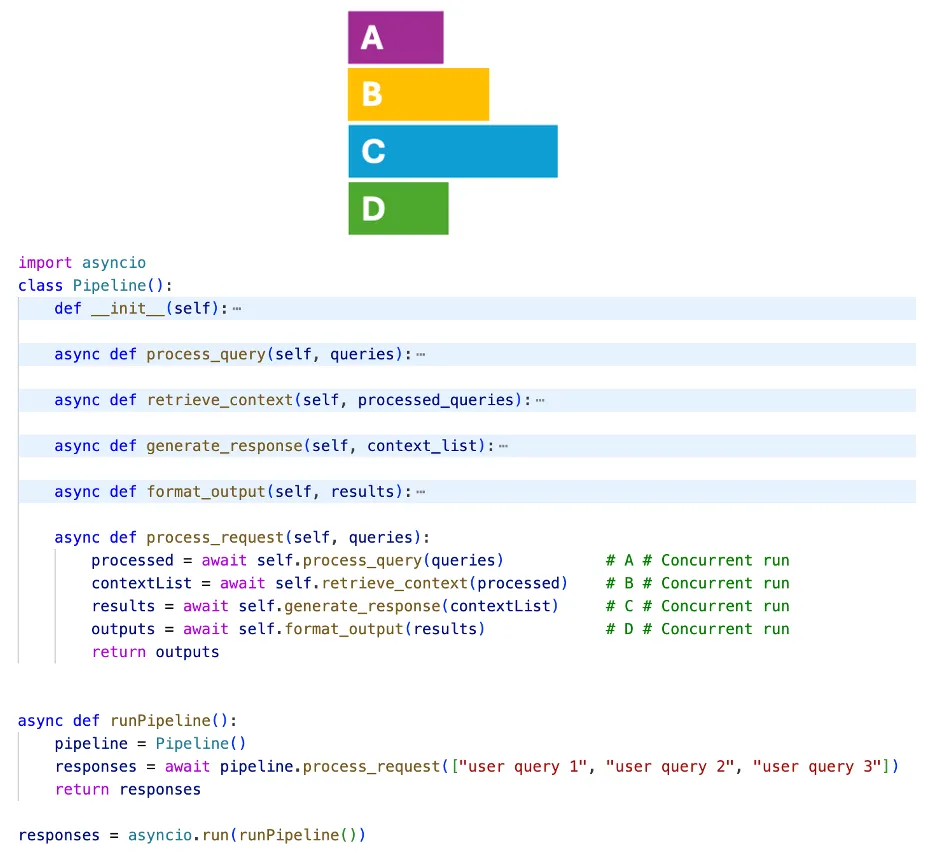928x862 pixels.
Task: Click the 'return responses' statement
Action: coord(128,790)
